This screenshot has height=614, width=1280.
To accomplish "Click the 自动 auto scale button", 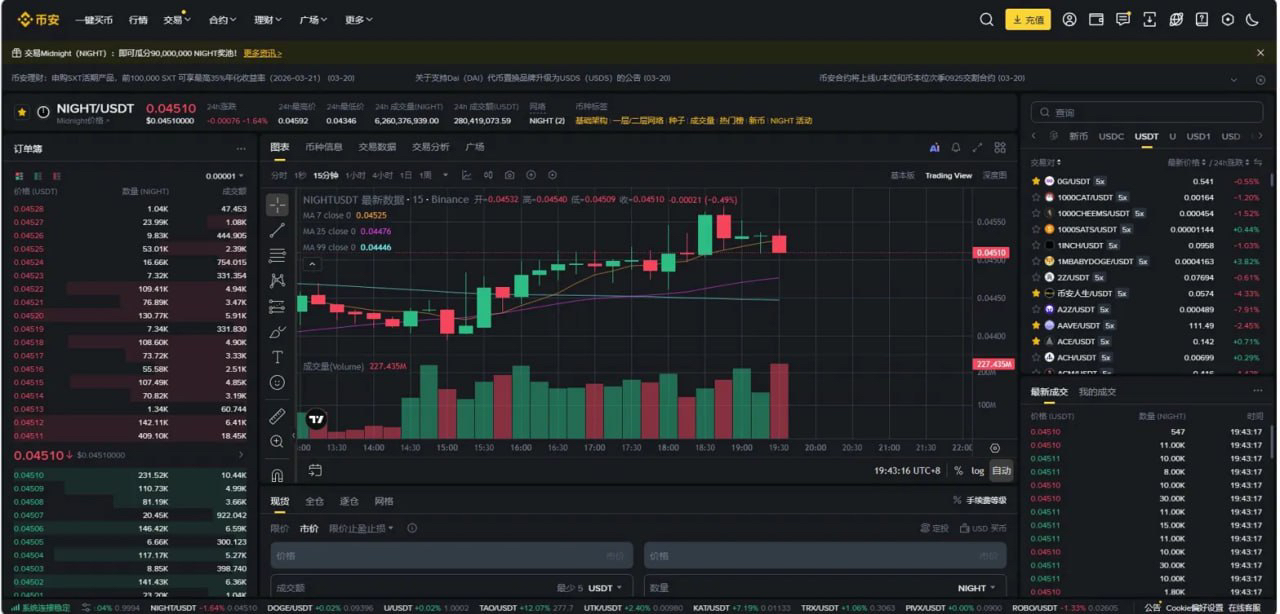I will click(1001, 470).
